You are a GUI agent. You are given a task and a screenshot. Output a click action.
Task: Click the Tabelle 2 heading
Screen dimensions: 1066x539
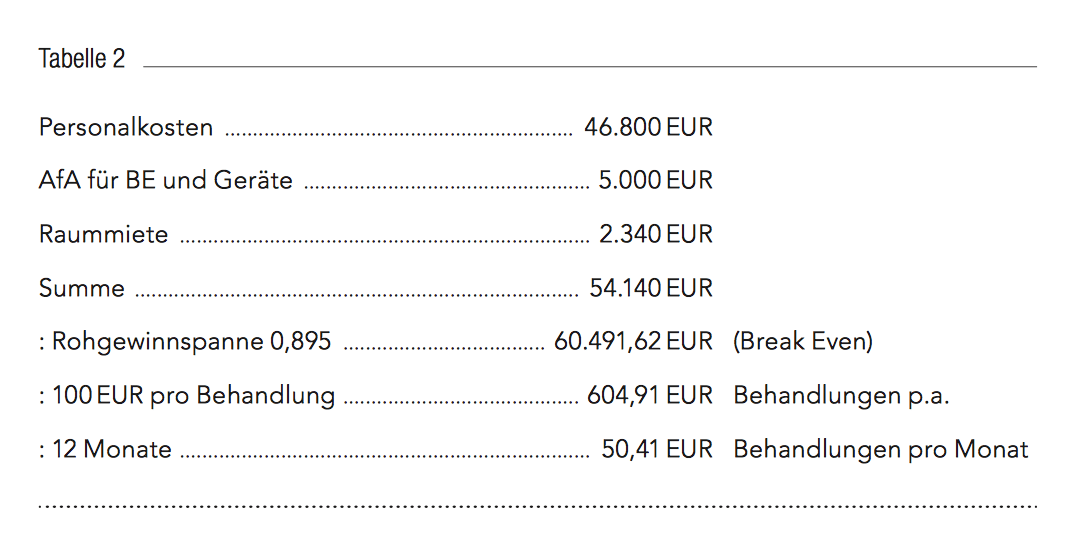point(82,58)
